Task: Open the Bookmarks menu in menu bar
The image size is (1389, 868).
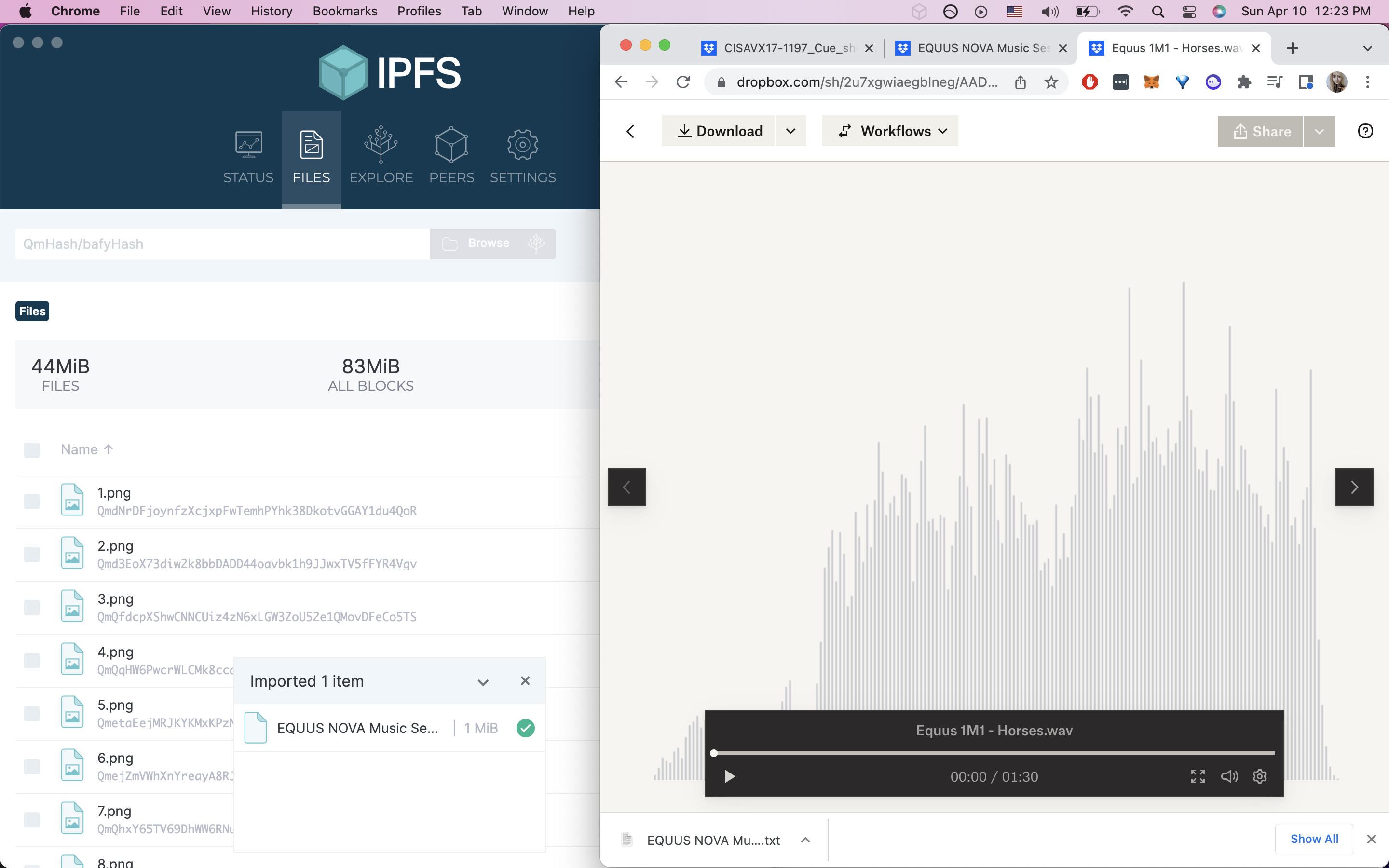Action: click(x=344, y=11)
